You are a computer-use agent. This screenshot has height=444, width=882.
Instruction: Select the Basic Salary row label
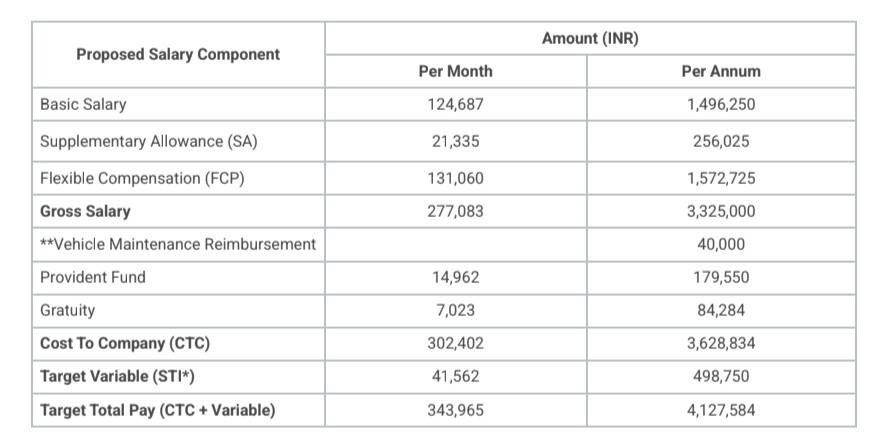(83, 105)
